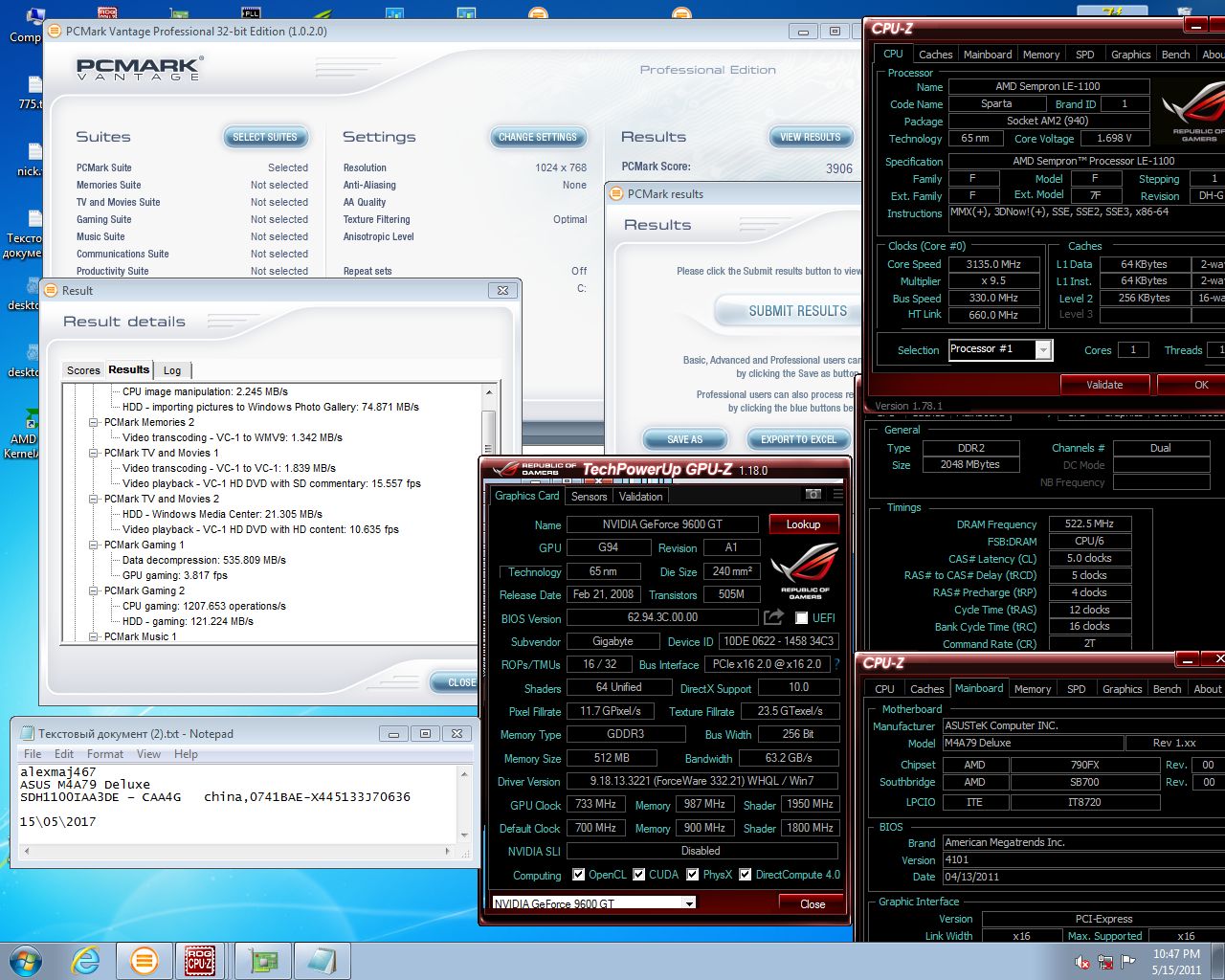Click the Notepad title bar document icon
The image size is (1225, 980).
coord(26,733)
